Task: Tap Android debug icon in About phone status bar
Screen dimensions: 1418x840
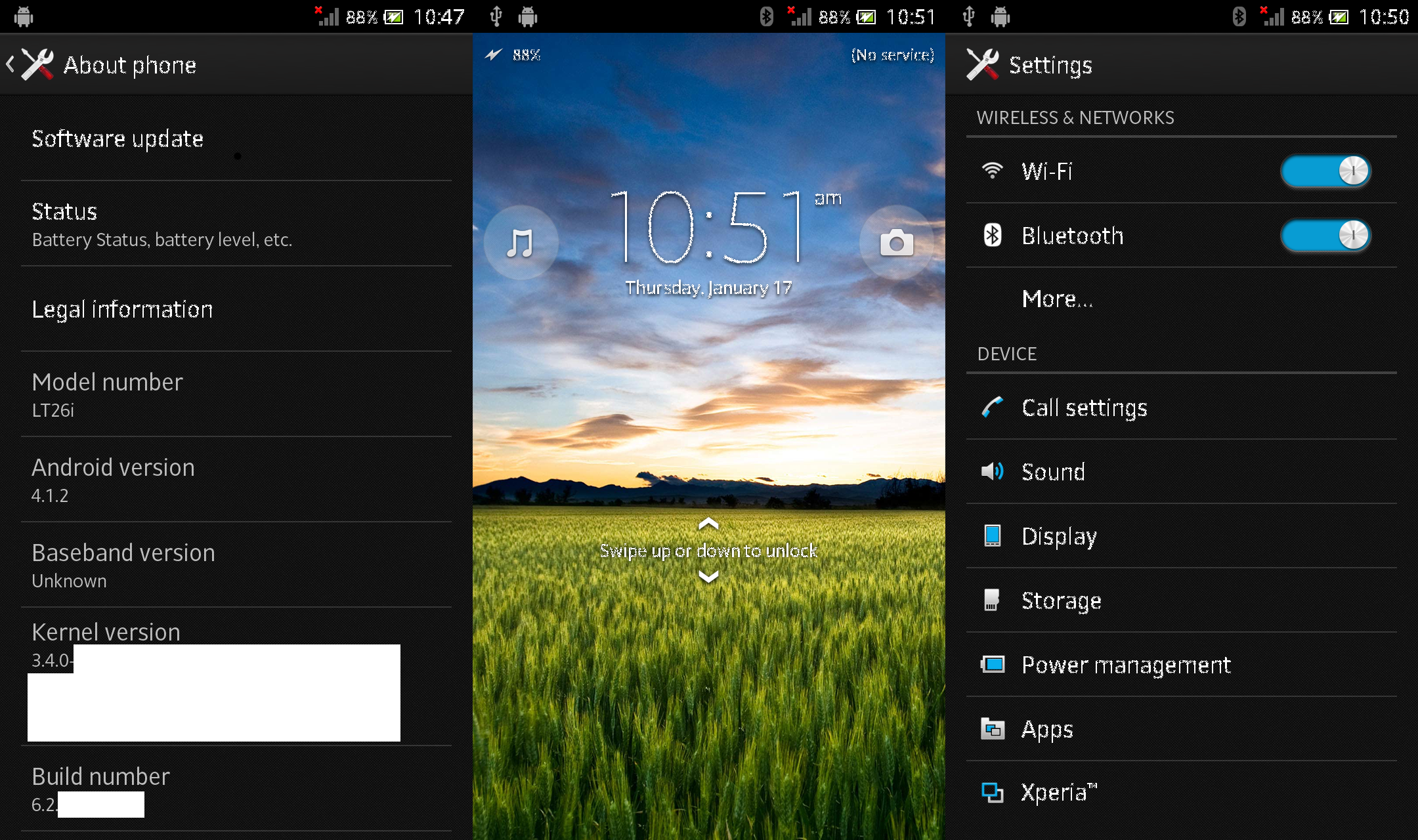Action: [24, 16]
